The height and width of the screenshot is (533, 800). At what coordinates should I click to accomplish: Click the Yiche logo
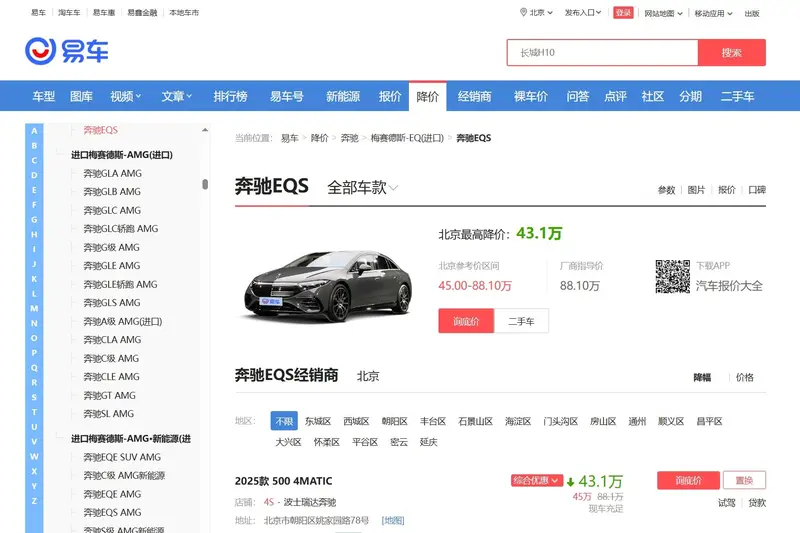click(x=67, y=51)
